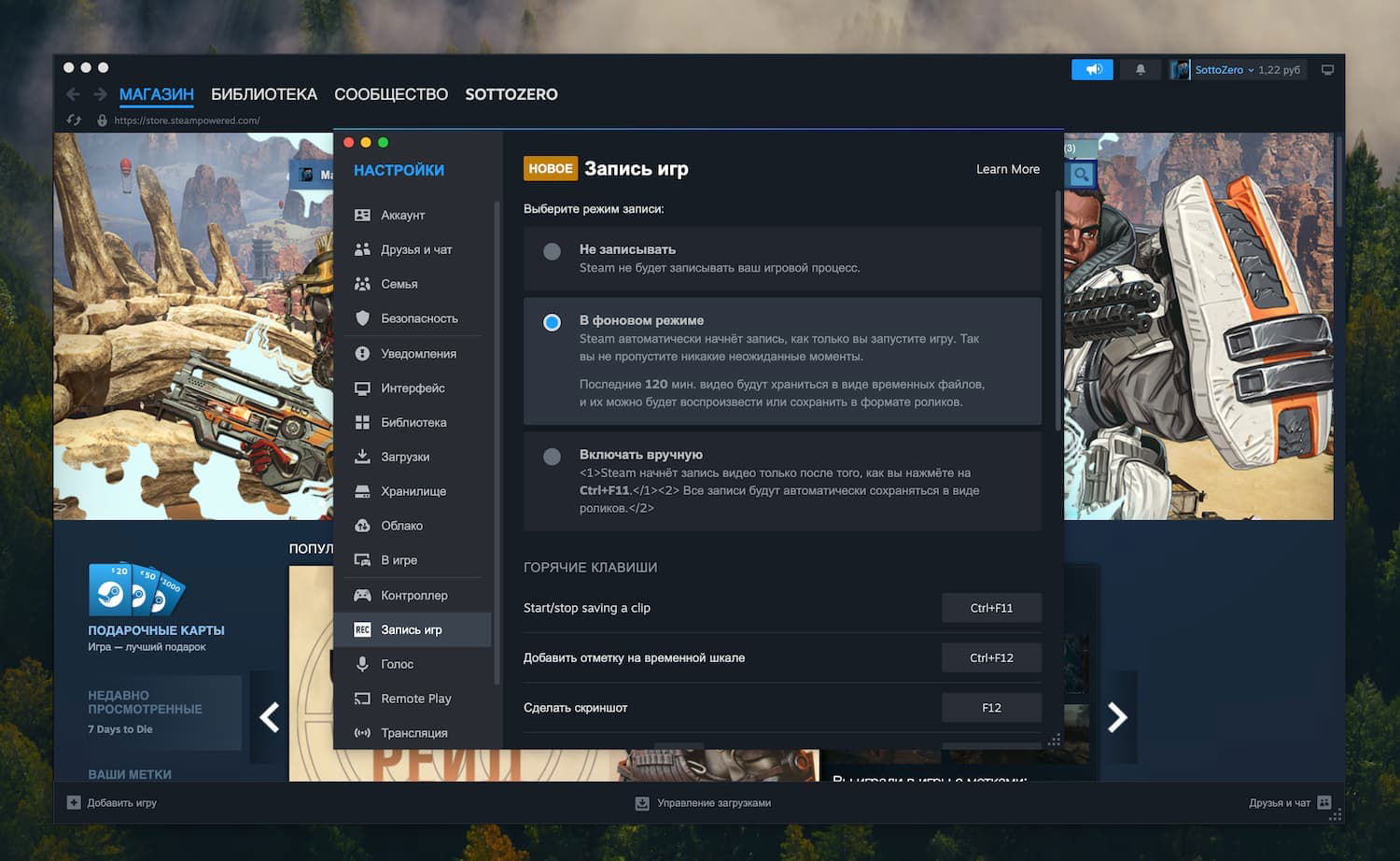Click the announcements megaphone icon

[x=1092, y=69]
